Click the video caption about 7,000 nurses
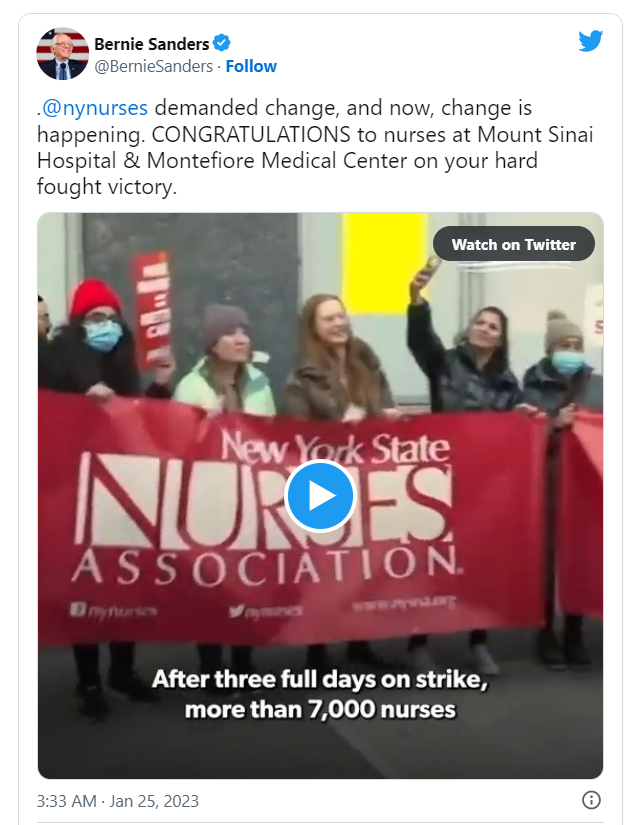 320,693
